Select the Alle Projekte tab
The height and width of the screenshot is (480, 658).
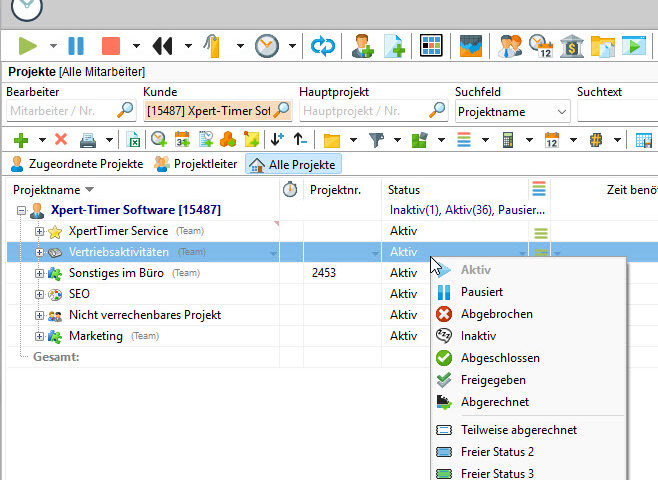click(293, 164)
